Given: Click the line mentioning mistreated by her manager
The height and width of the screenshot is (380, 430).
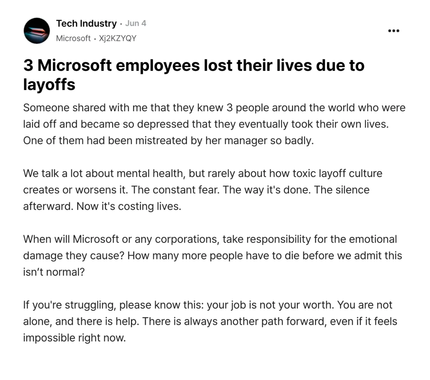Looking at the screenshot, I should coord(168,140).
